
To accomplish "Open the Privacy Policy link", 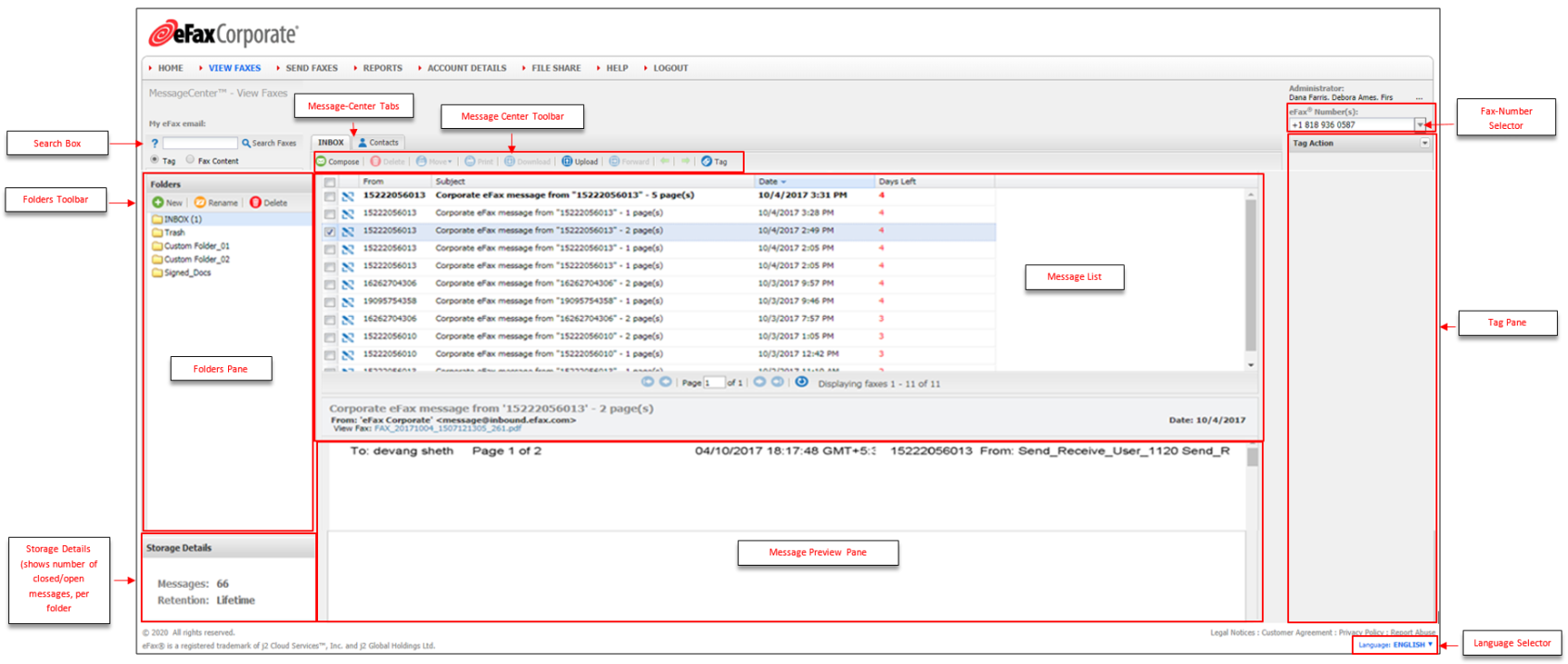I will [x=1361, y=632].
